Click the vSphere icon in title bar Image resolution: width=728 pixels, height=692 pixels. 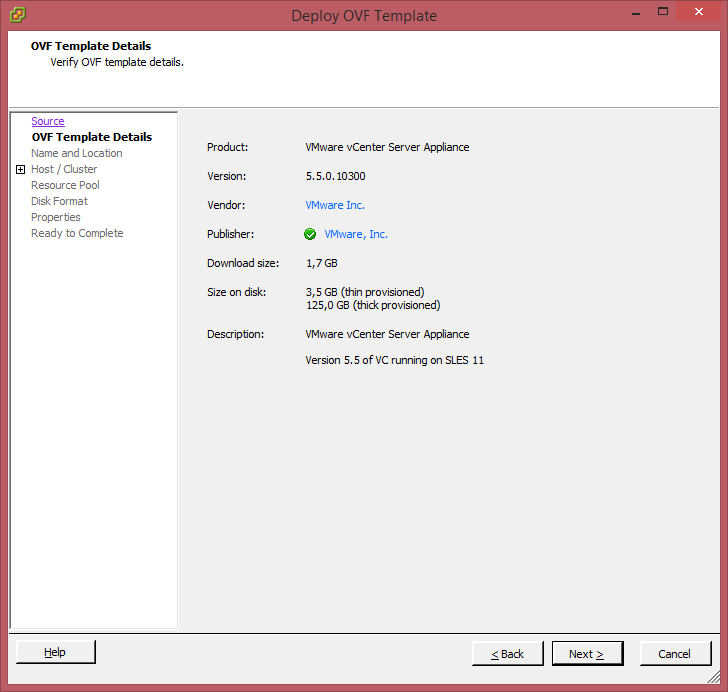pyautogui.click(x=17, y=14)
